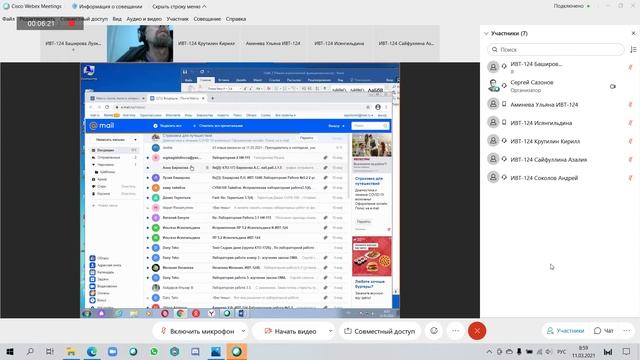Image resolution: width=640 pixels, height=360 pixels.
Task: Click phone icon next to Аминева Ульяна
Action: [x=504, y=104]
